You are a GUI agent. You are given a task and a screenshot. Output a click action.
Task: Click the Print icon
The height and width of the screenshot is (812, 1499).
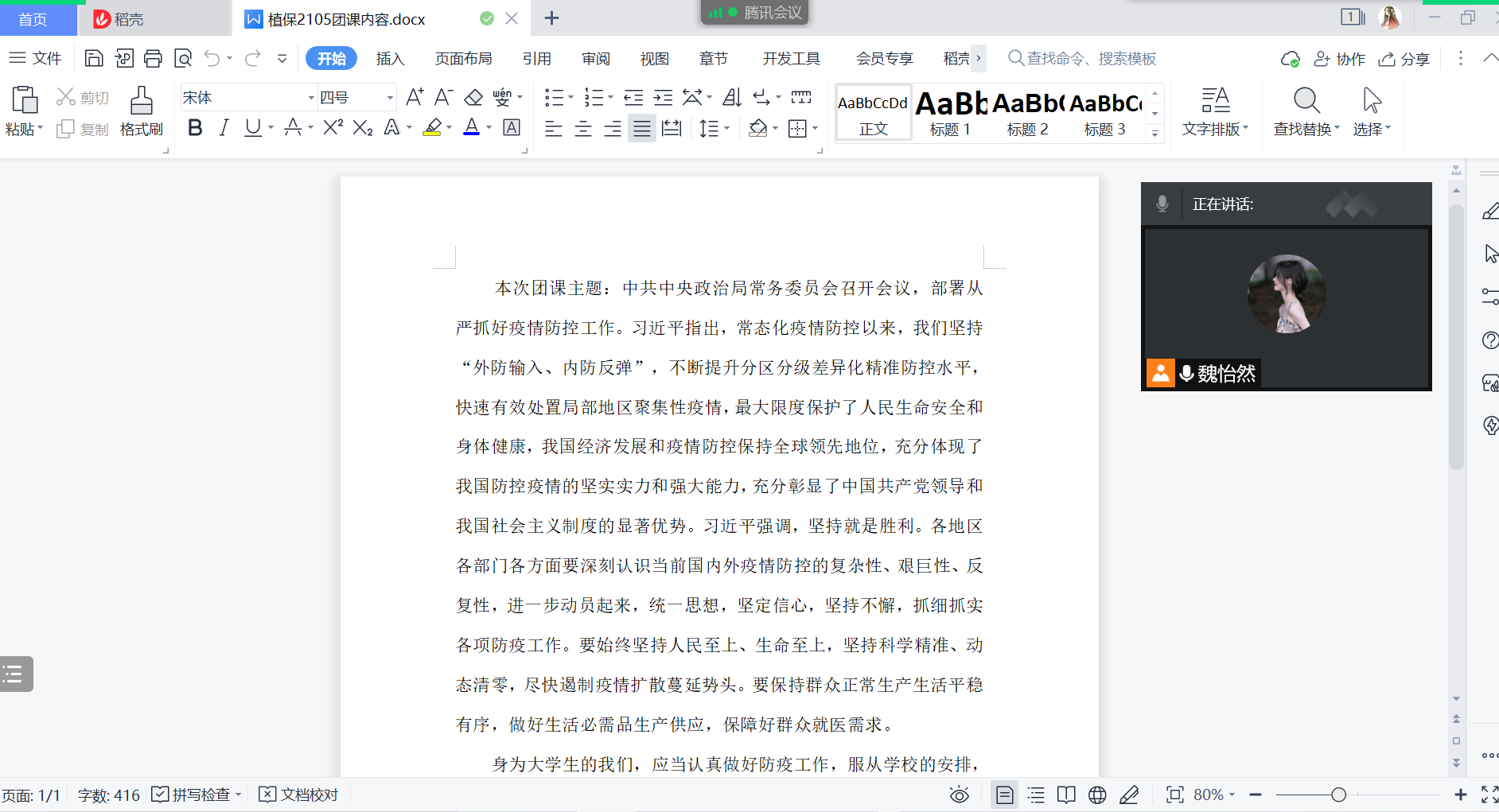(x=153, y=58)
